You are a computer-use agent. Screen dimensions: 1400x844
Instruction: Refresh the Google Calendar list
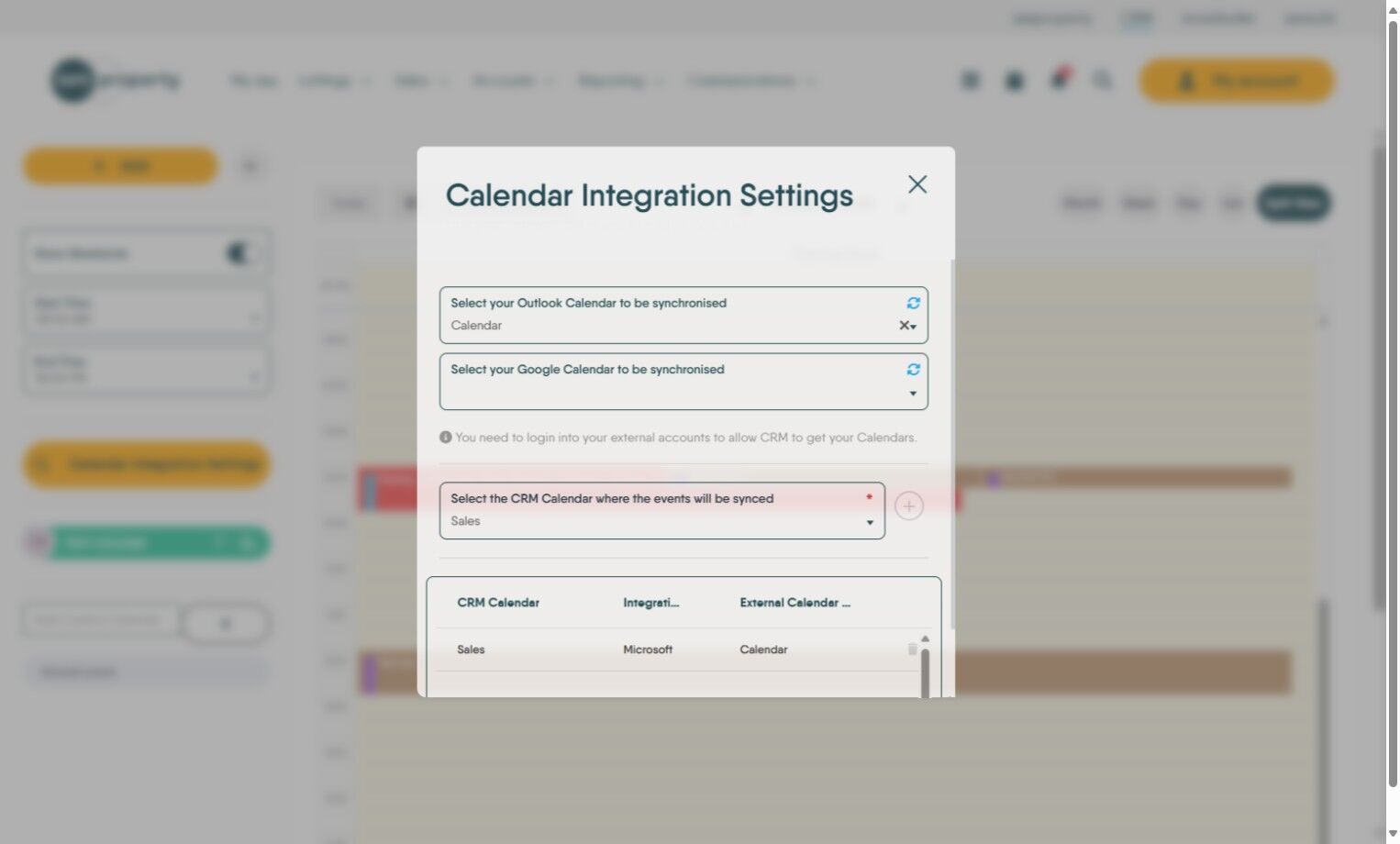(x=913, y=369)
